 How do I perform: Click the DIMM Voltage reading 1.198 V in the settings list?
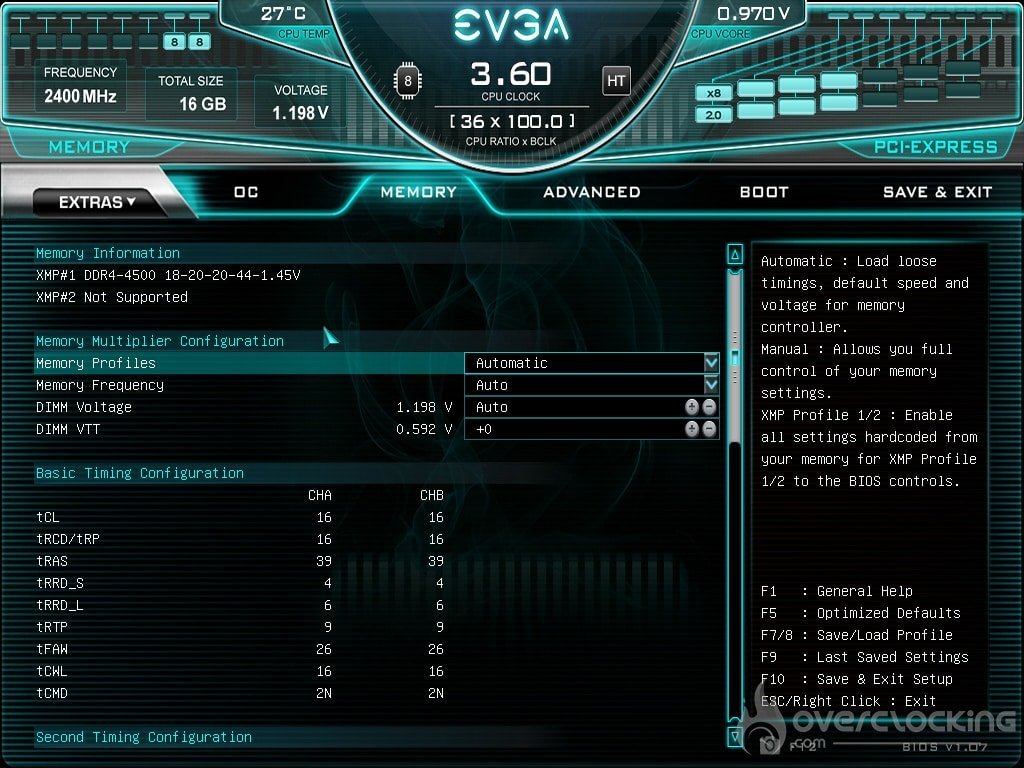pyautogui.click(x=424, y=408)
